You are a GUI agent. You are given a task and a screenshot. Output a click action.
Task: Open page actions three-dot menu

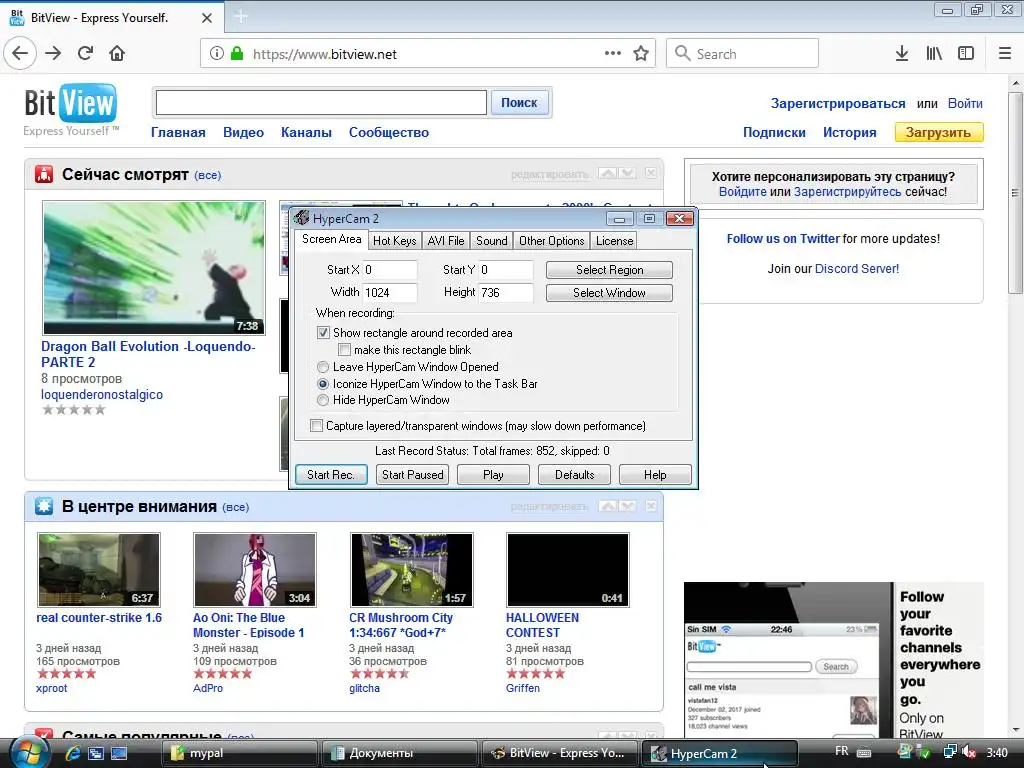(x=613, y=54)
